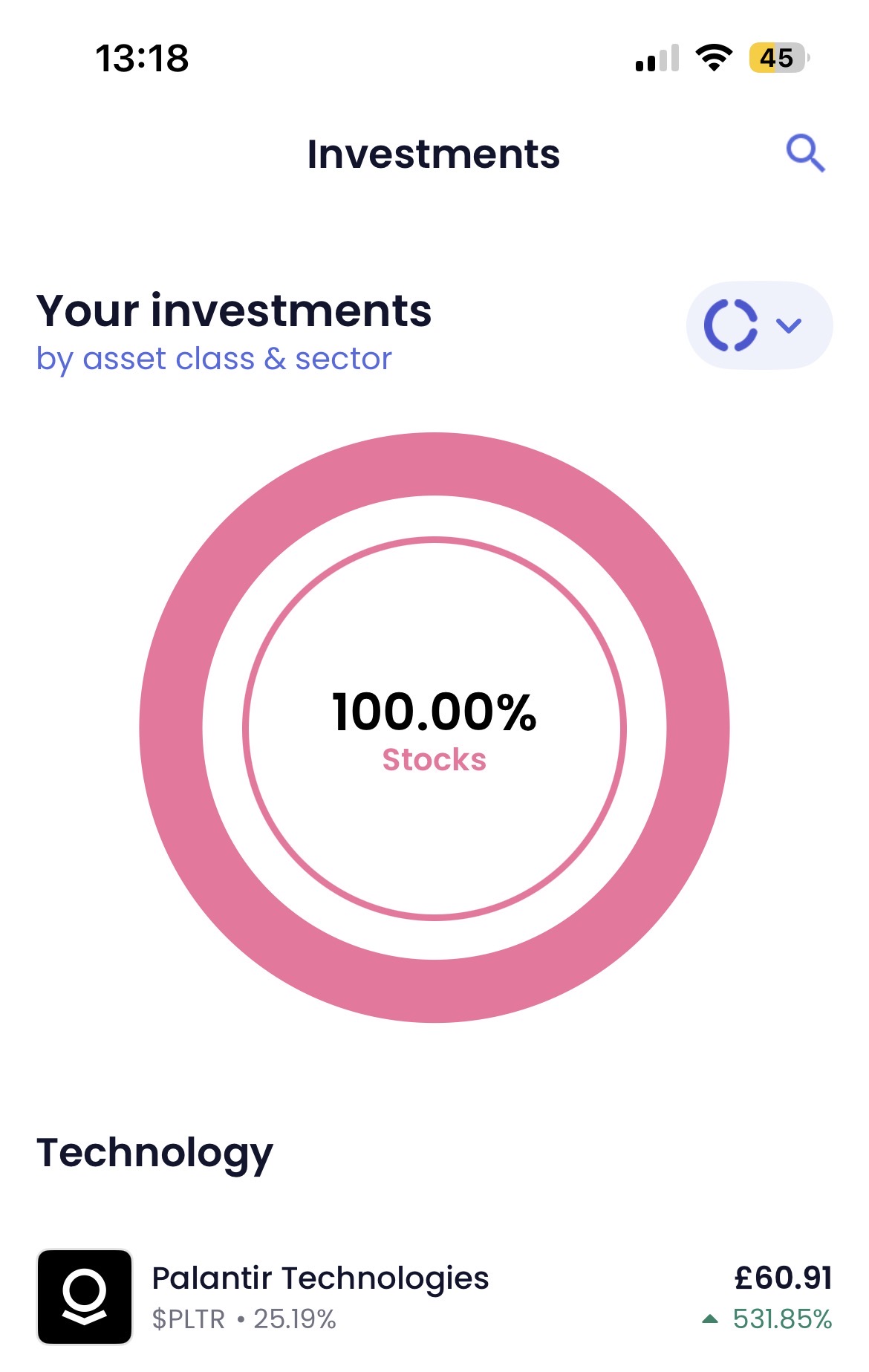
Task: Tap the Technology sector heading
Action: click(x=154, y=1154)
